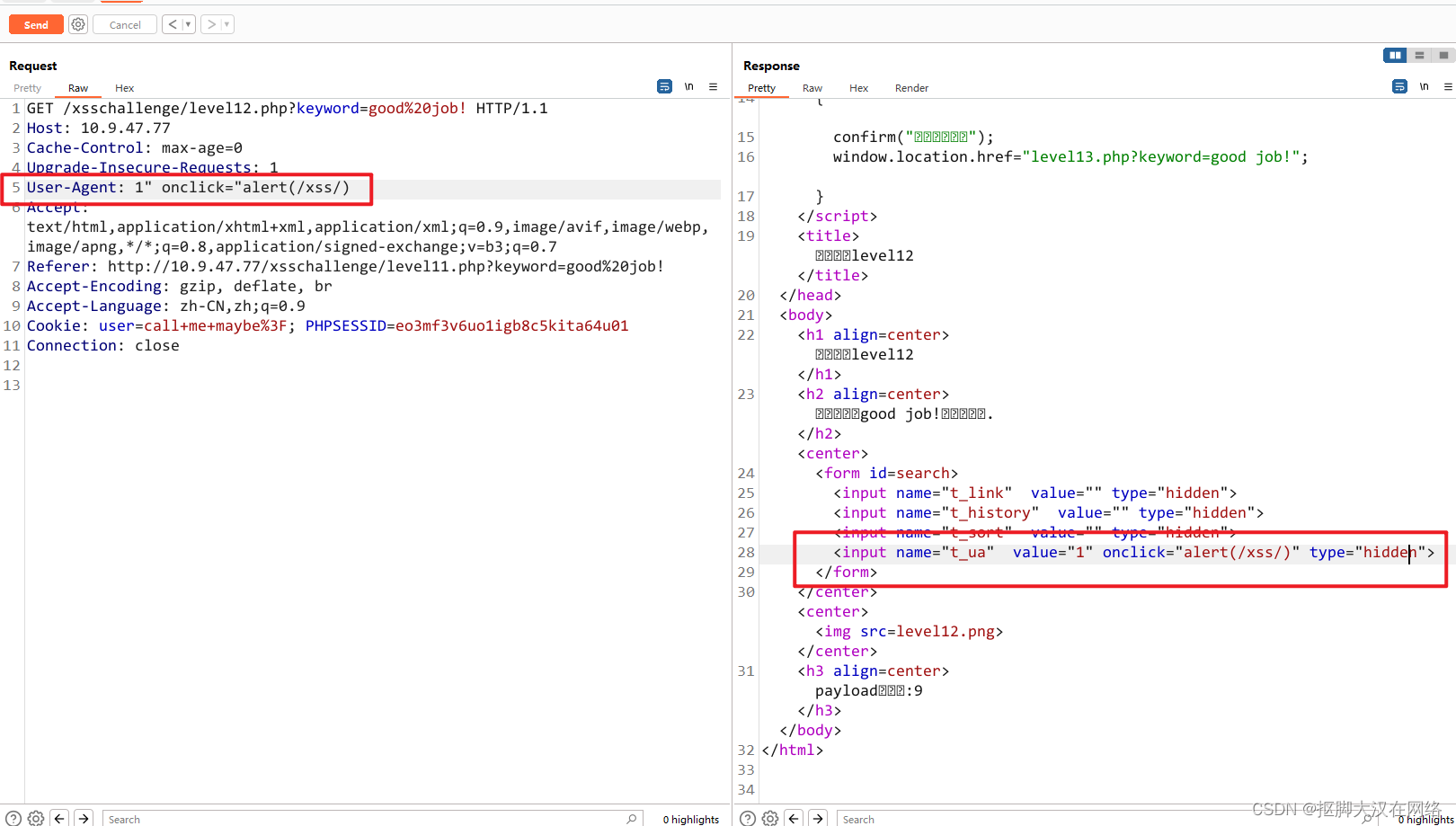Viewport: 1456px width, 826px height.
Task: Click the Cancel button
Action: click(125, 24)
